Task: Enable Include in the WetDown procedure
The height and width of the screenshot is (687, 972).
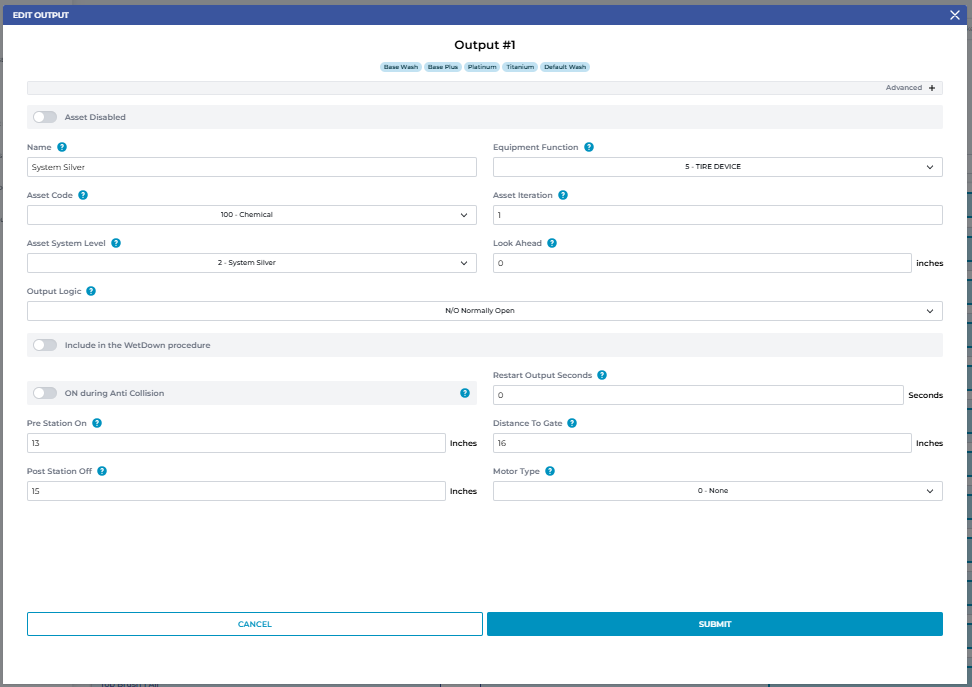Action: [45, 345]
